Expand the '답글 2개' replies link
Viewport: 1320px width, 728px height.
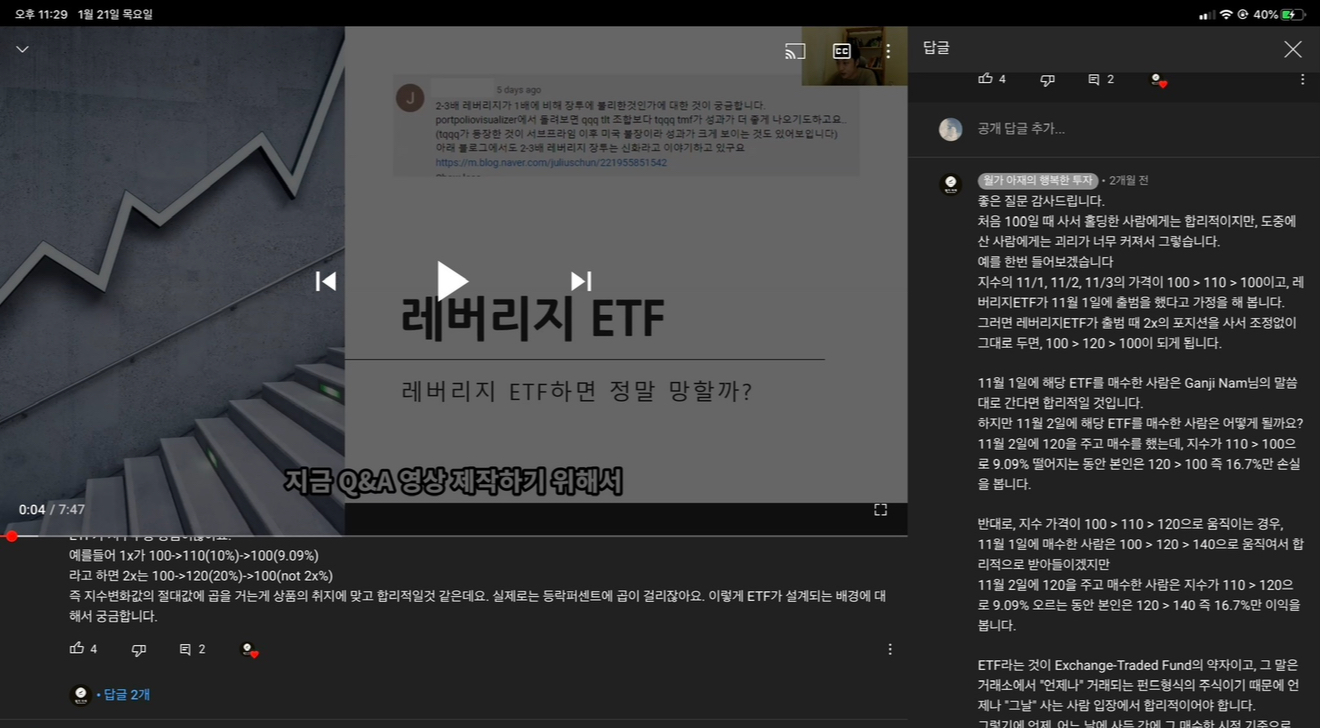click(127, 695)
